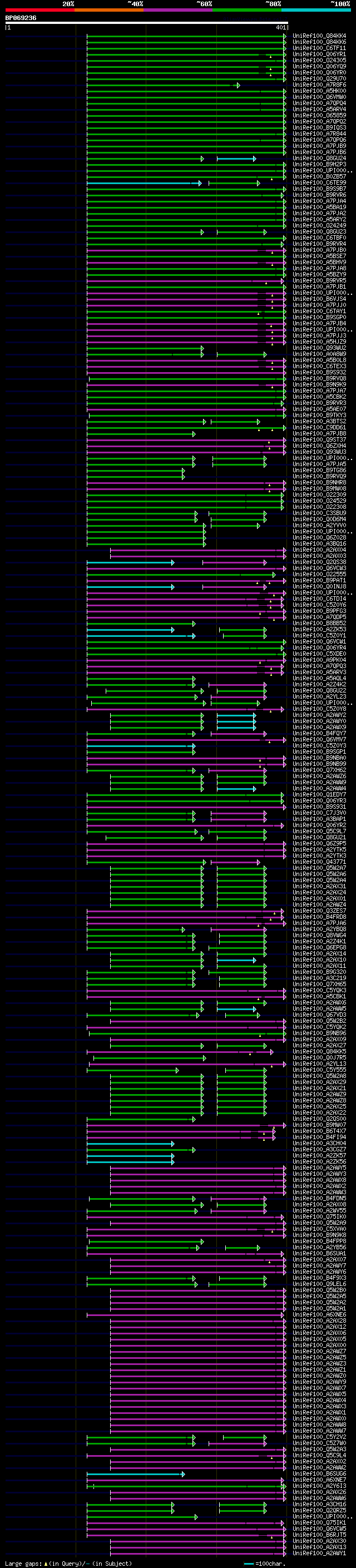This screenshot has width=356, height=1568.
Task: Click the red ~20% identity legend bar
Action: click(39, 10)
